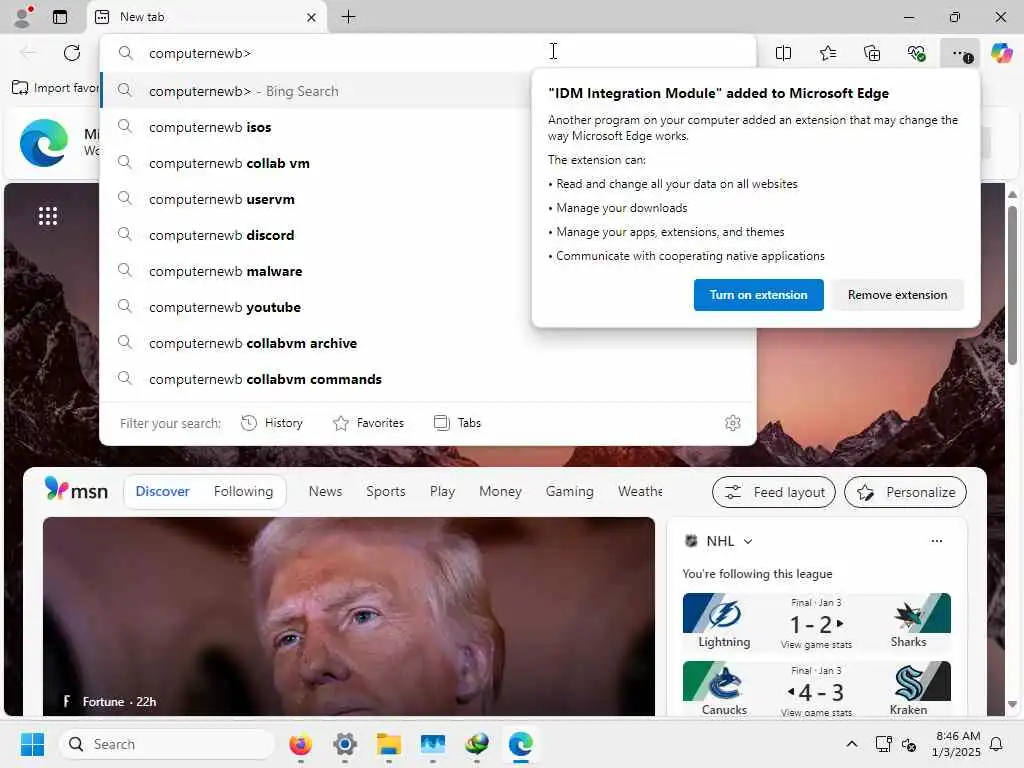Click the Import favorites bookmark item
Image resolution: width=1024 pixels, height=768 pixels.
pos(56,88)
